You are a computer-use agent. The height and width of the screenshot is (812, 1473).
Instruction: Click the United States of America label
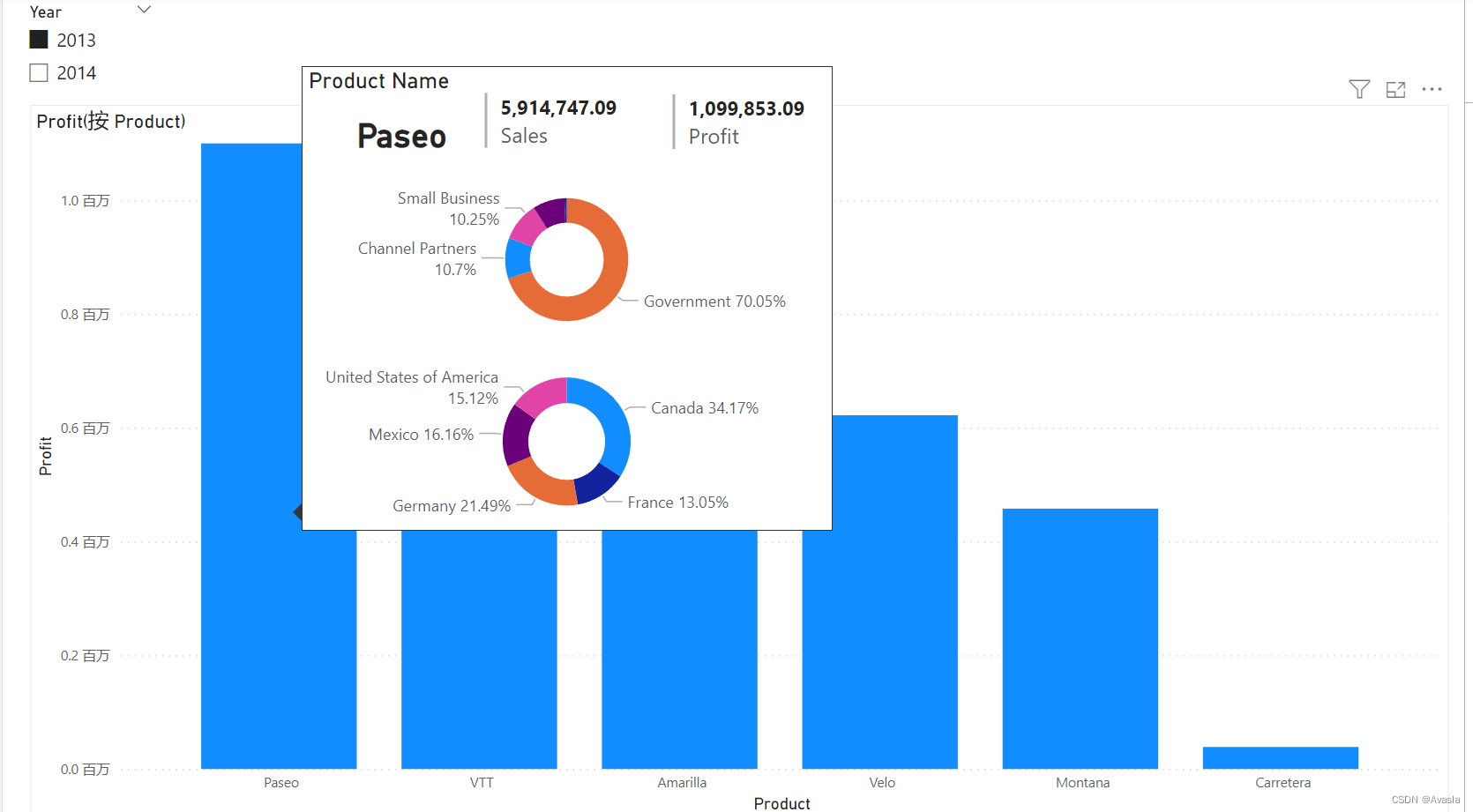[x=412, y=377]
